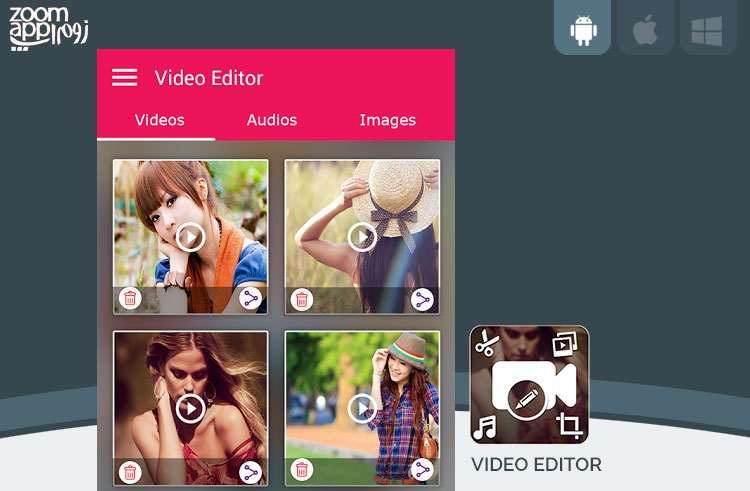750x491 pixels.
Task: Share the plaid shirt girl video
Action: coord(422,469)
